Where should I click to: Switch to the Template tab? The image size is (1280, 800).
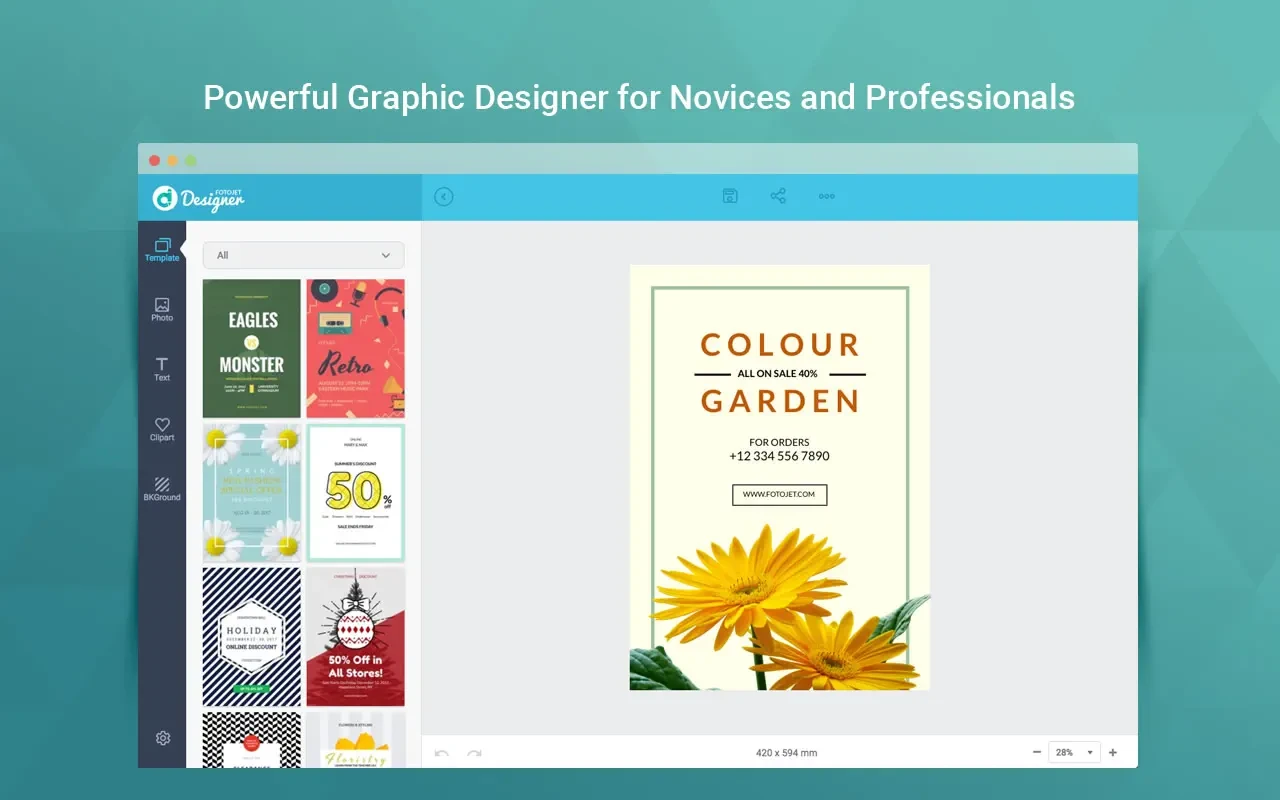coord(162,249)
